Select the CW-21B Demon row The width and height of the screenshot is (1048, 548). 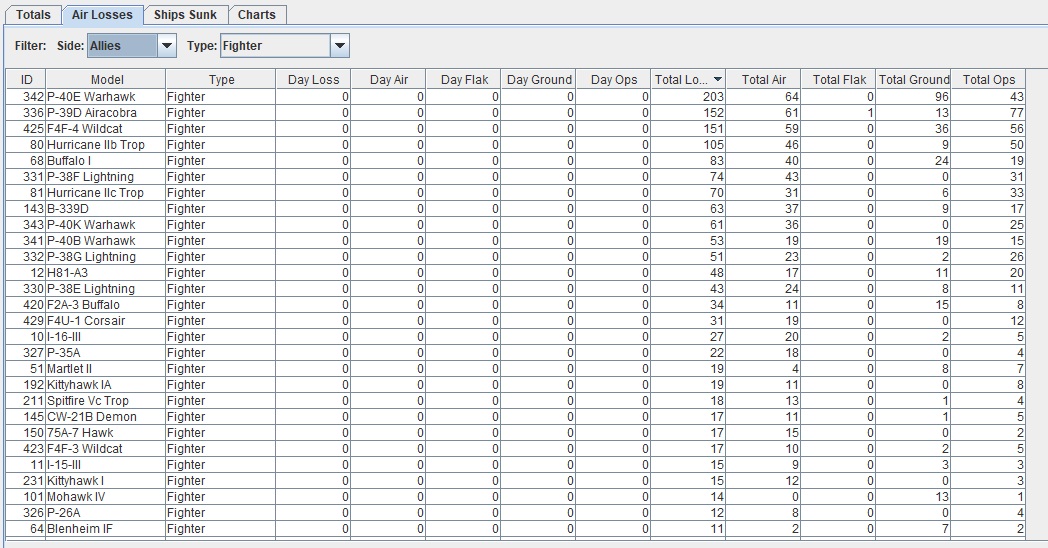(x=515, y=417)
